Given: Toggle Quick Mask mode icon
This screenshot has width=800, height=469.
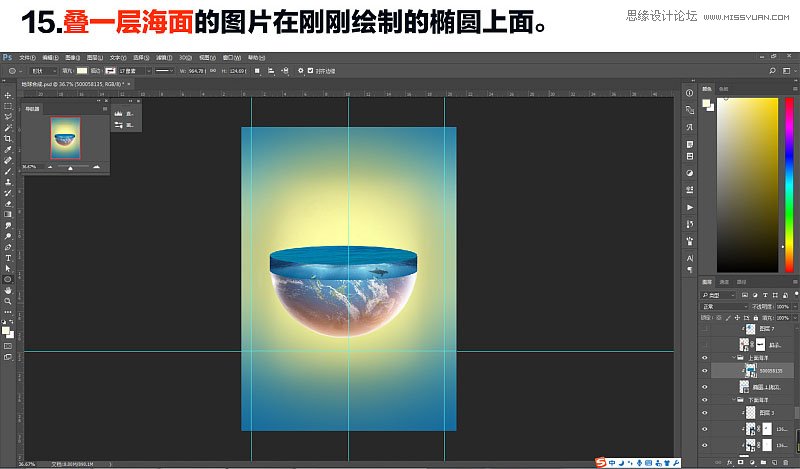Looking at the screenshot, I should coord(8,346).
